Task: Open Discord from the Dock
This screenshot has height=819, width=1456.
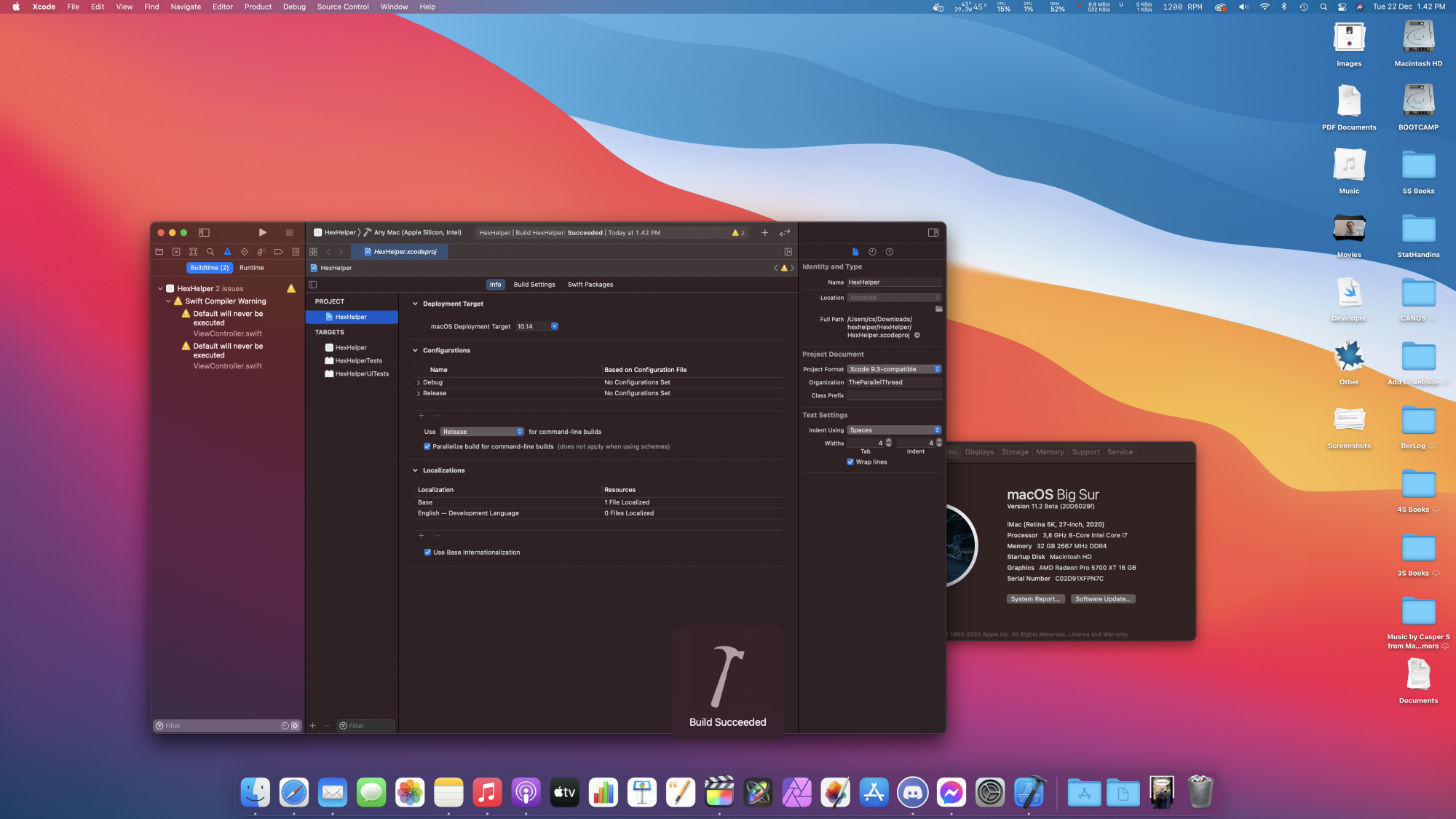Action: 913,792
